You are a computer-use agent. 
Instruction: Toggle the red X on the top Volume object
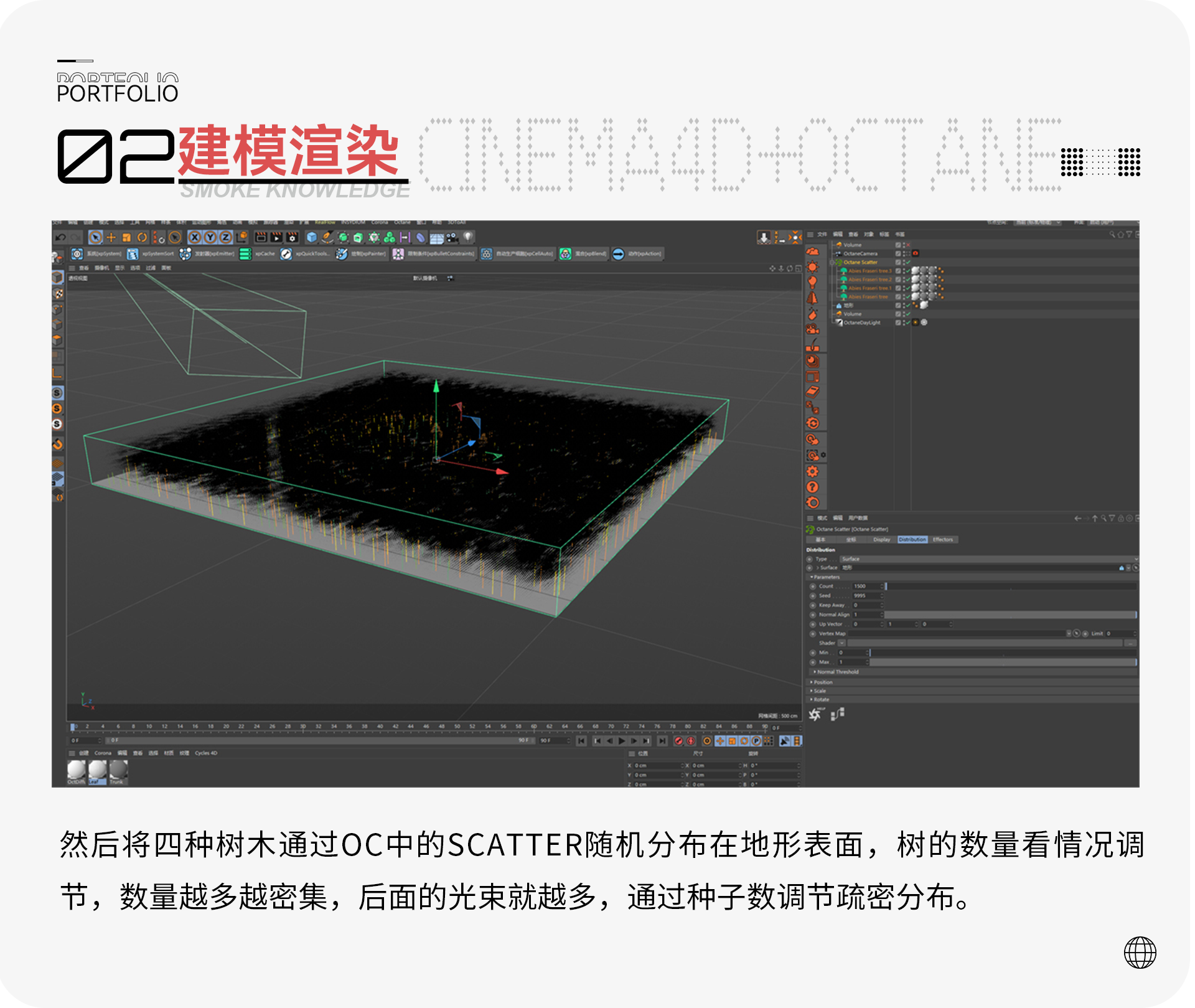[907, 245]
